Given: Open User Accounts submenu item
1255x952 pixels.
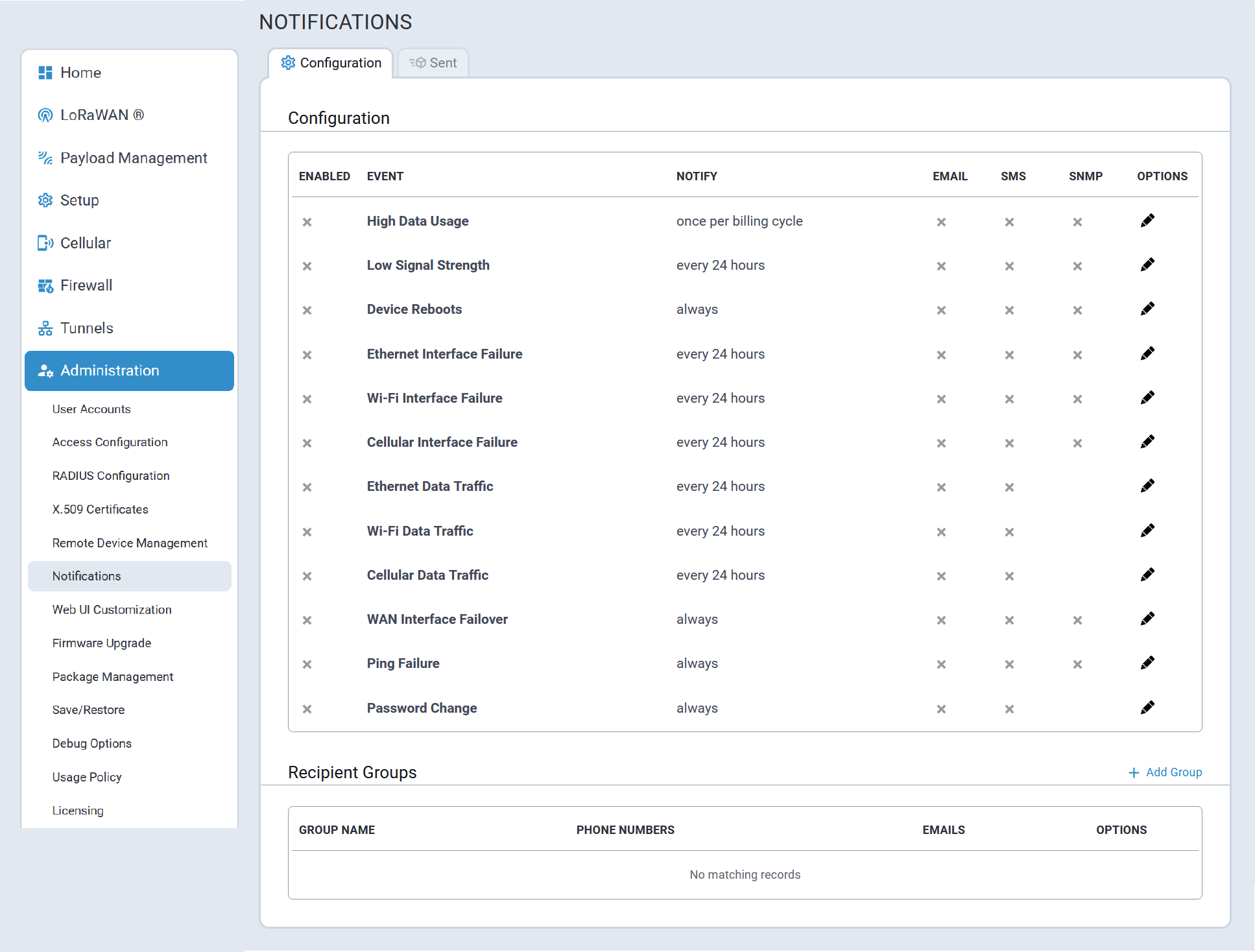Looking at the screenshot, I should point(91,409).
